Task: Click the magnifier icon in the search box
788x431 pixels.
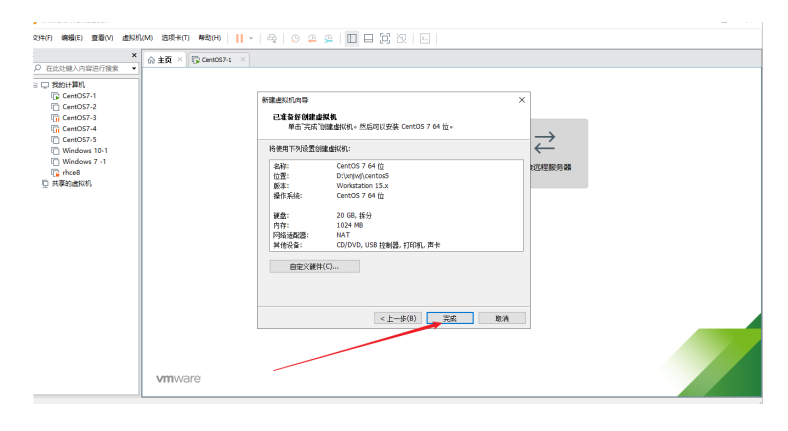Action: 38,68
